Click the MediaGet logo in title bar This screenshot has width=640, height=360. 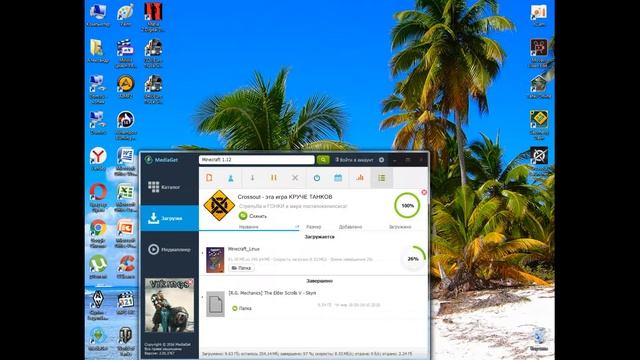pyautogui.click(x=162, y=160)
